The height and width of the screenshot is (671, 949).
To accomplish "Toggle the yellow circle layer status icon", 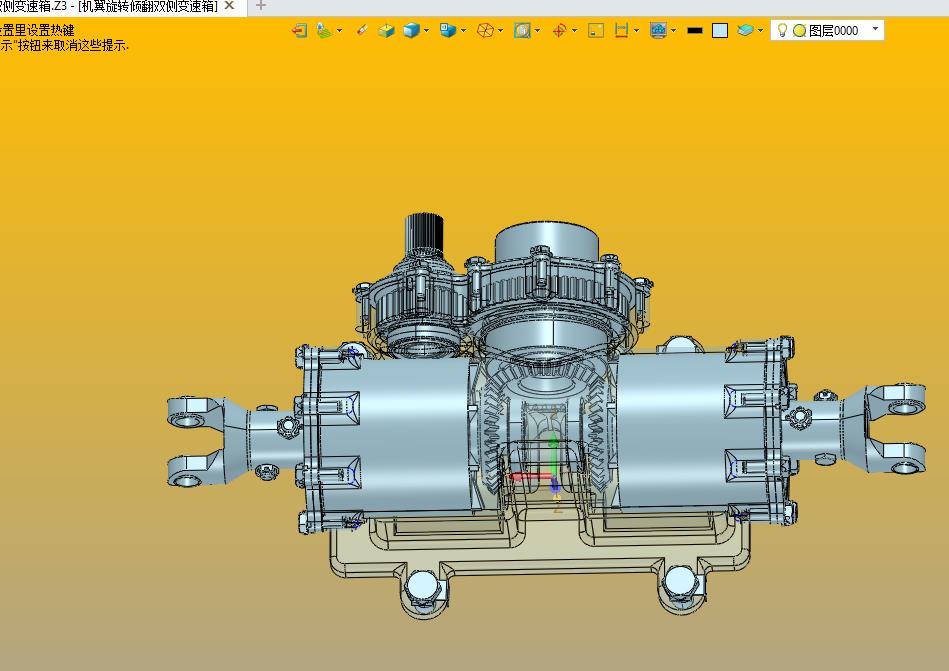I will click(x=799, y=31).
